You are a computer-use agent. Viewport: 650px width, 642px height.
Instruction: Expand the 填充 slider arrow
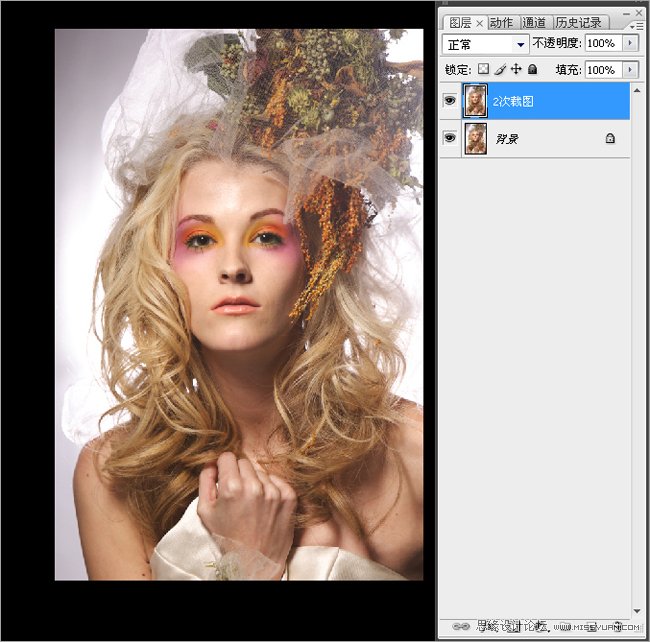pos(630,70)
